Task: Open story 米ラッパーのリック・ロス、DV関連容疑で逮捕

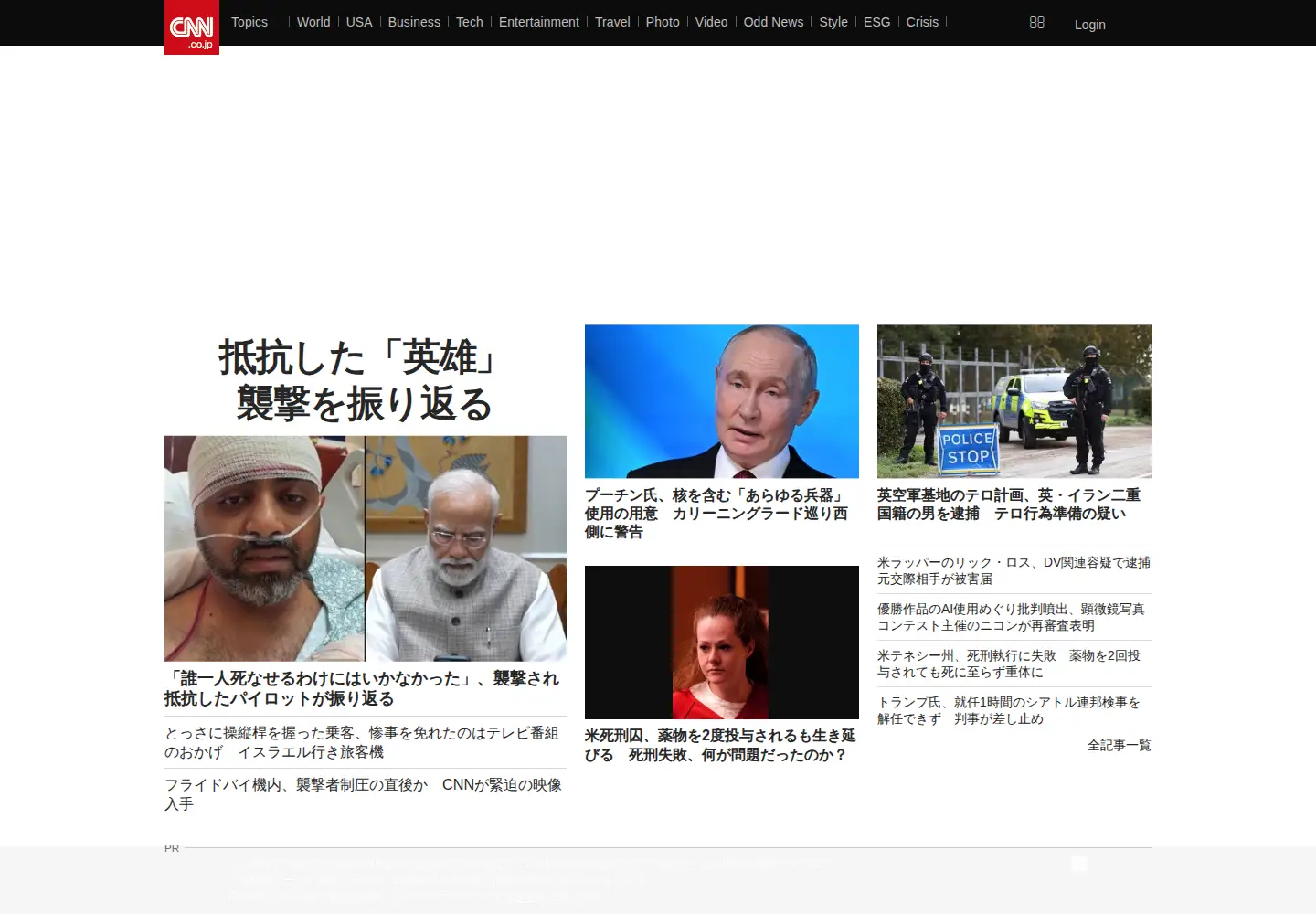Action: [x=1014, y=570]
